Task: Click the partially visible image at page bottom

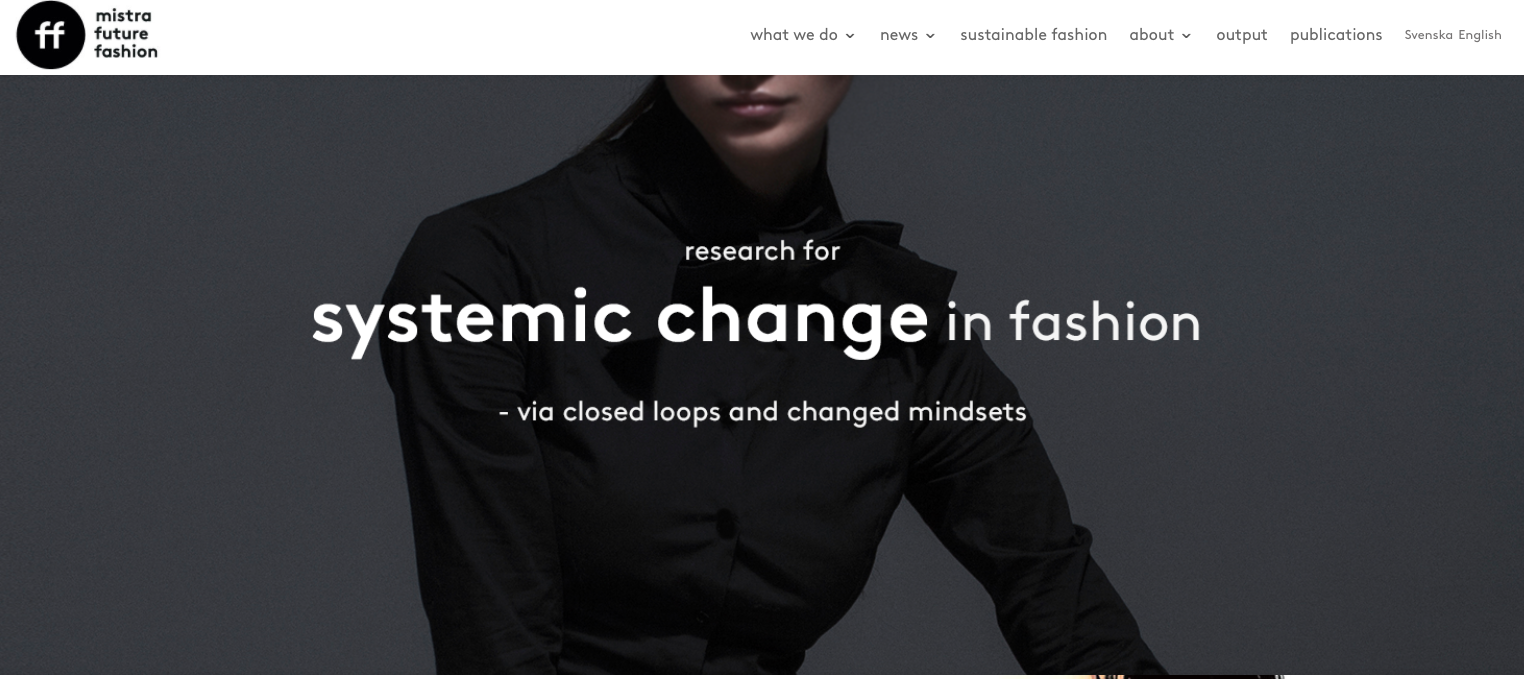Action: 1140,677
